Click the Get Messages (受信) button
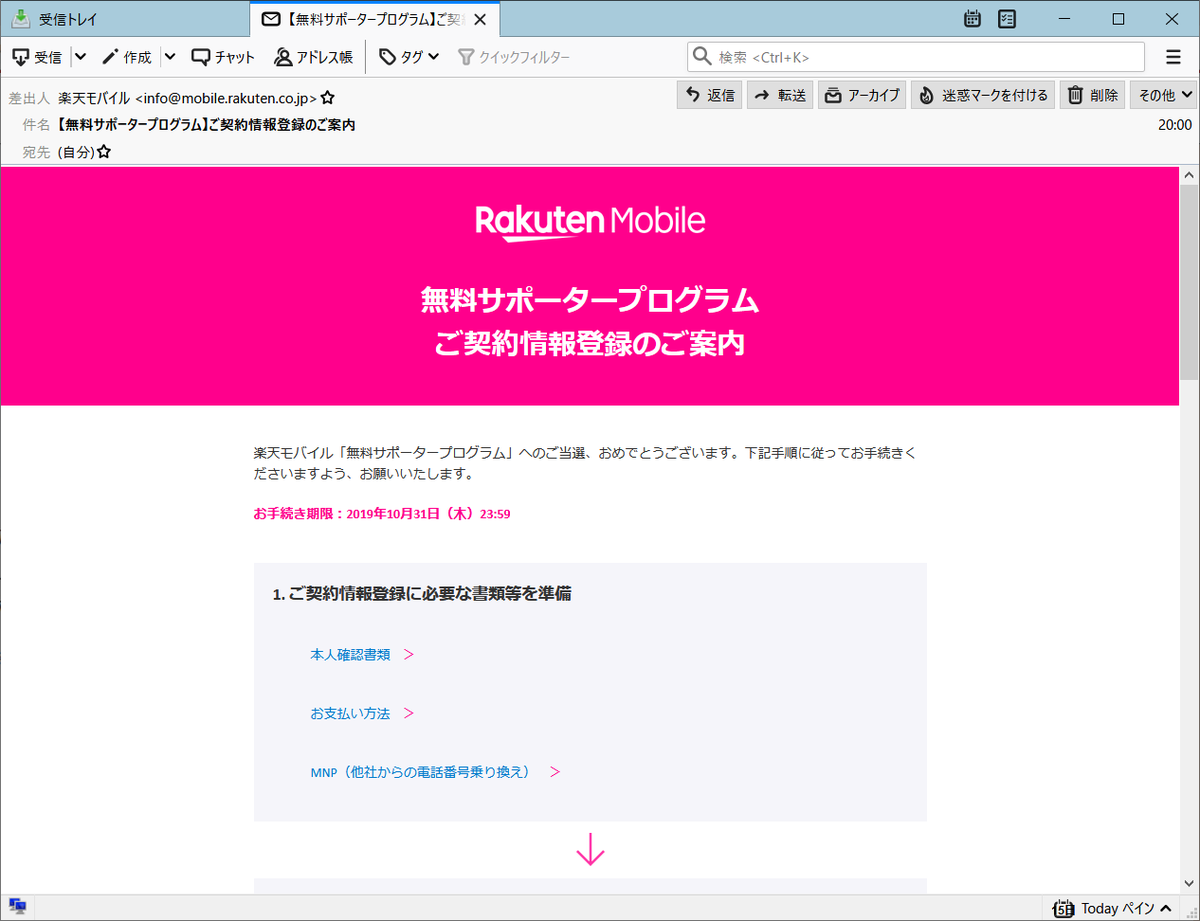The width and height of the screenshot is (1200, 921). (37, 57)
